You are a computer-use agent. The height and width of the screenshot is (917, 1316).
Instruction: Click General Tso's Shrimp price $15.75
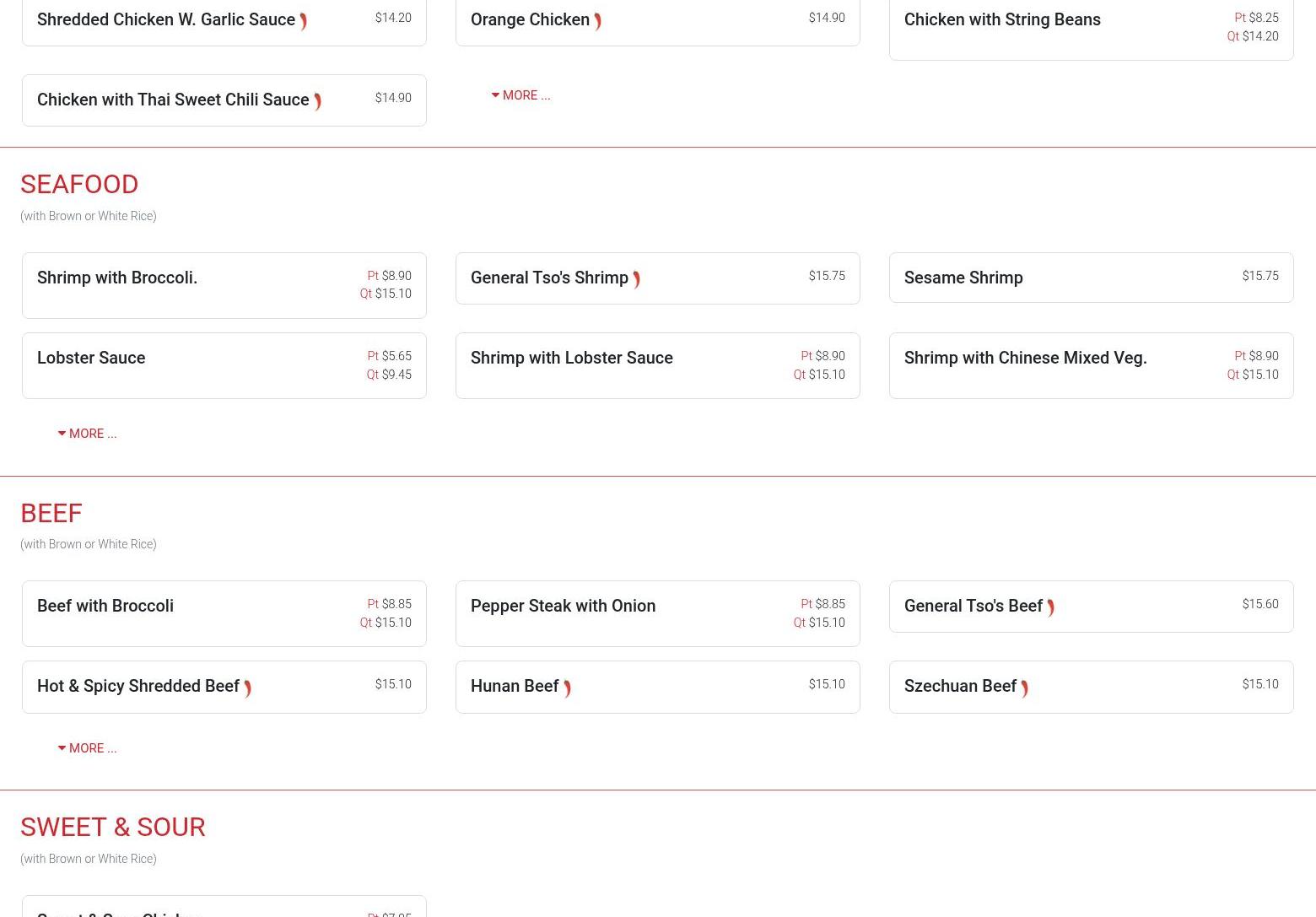tap(827, 276)
